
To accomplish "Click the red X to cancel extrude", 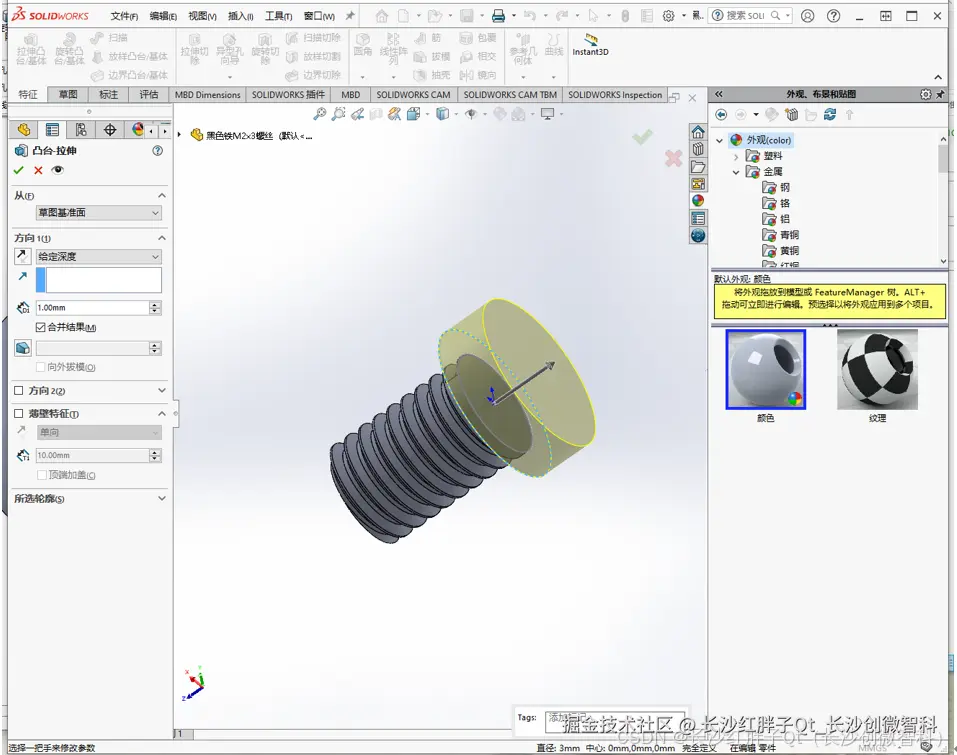I will (x=38, y=170).
